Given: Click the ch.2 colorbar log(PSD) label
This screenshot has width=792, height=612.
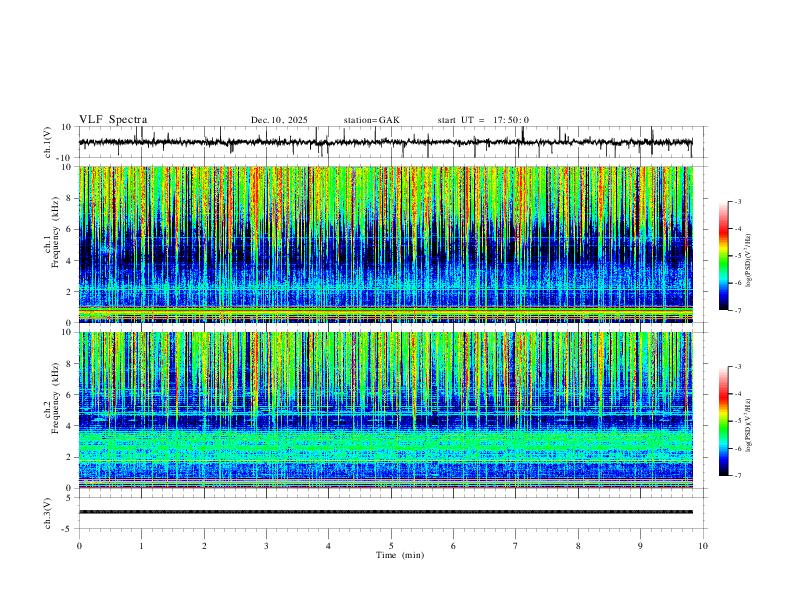Looking at the screenshot, I should pos(748,425).
